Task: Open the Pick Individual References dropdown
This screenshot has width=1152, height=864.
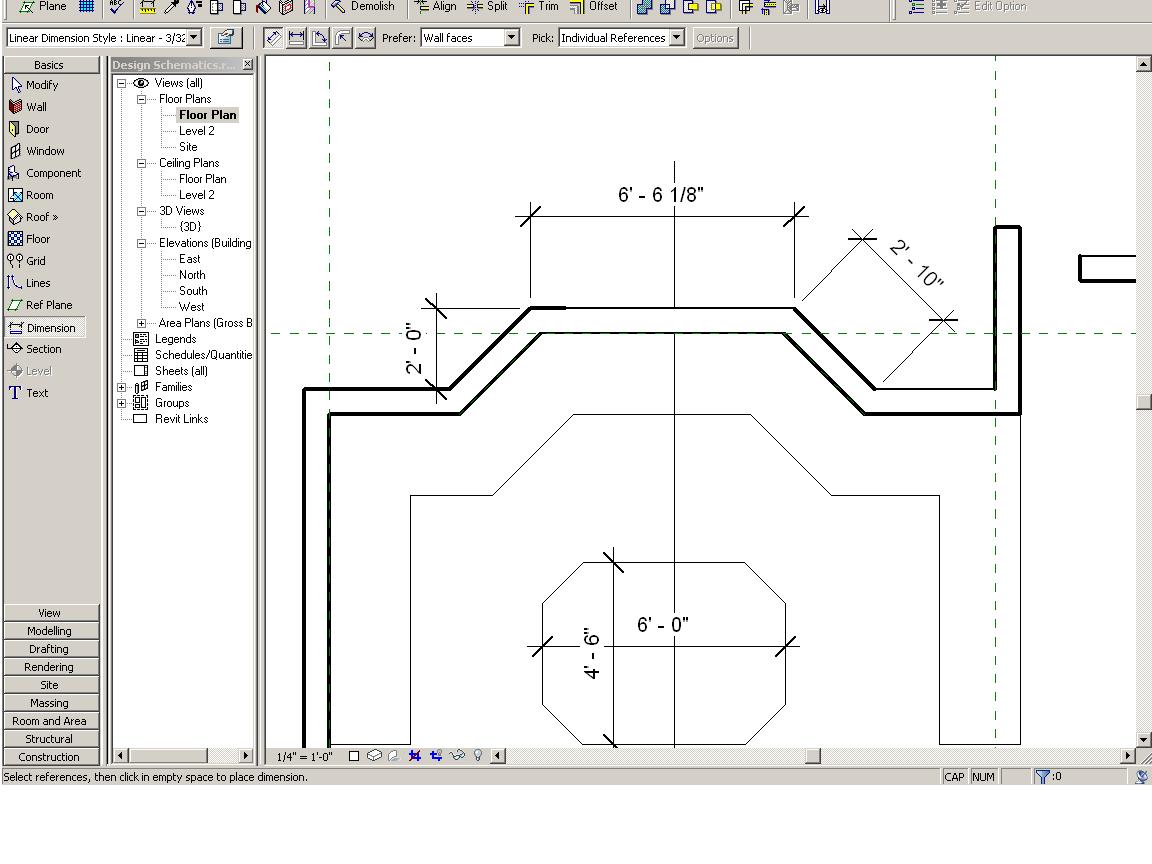Action: (676, 38)
